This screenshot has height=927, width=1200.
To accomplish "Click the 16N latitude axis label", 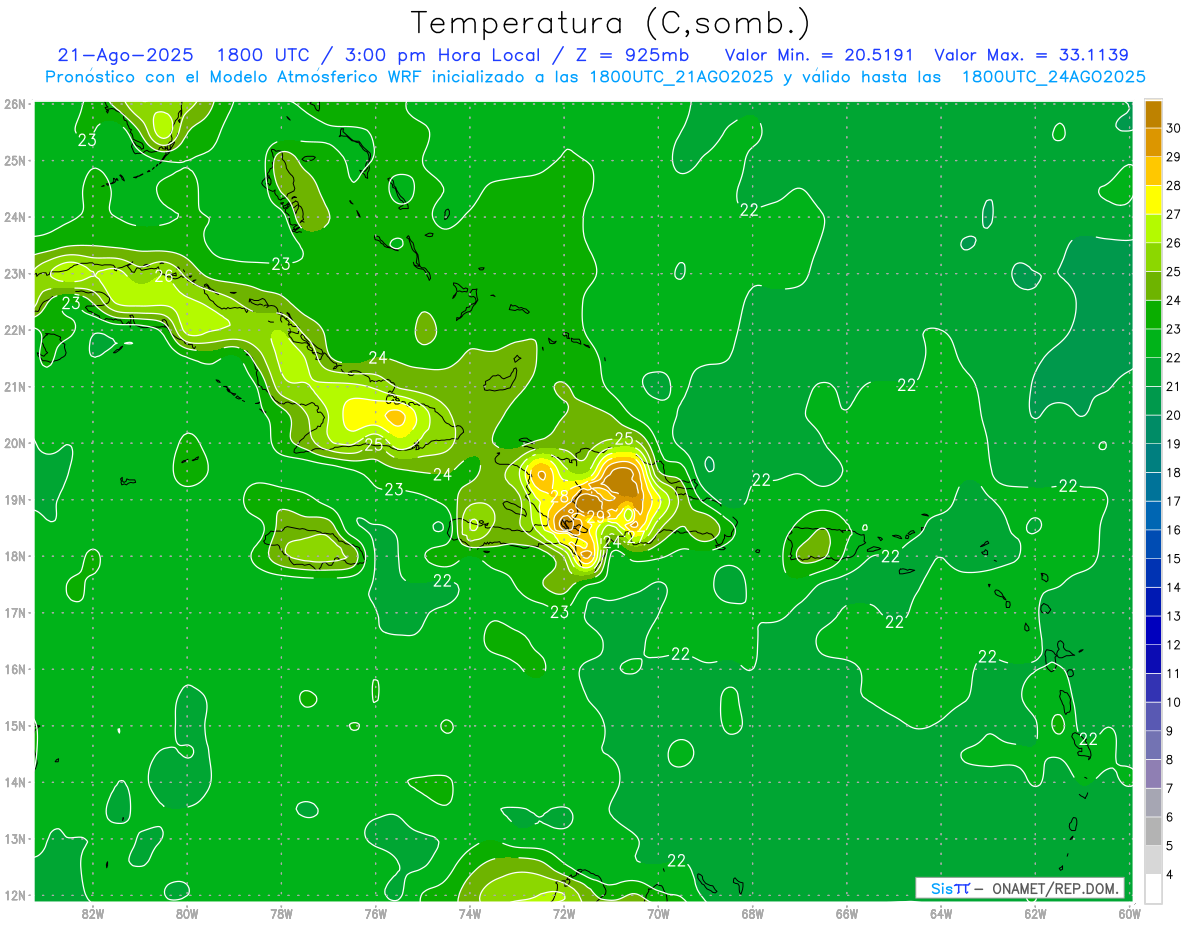I will click(14, 669).
